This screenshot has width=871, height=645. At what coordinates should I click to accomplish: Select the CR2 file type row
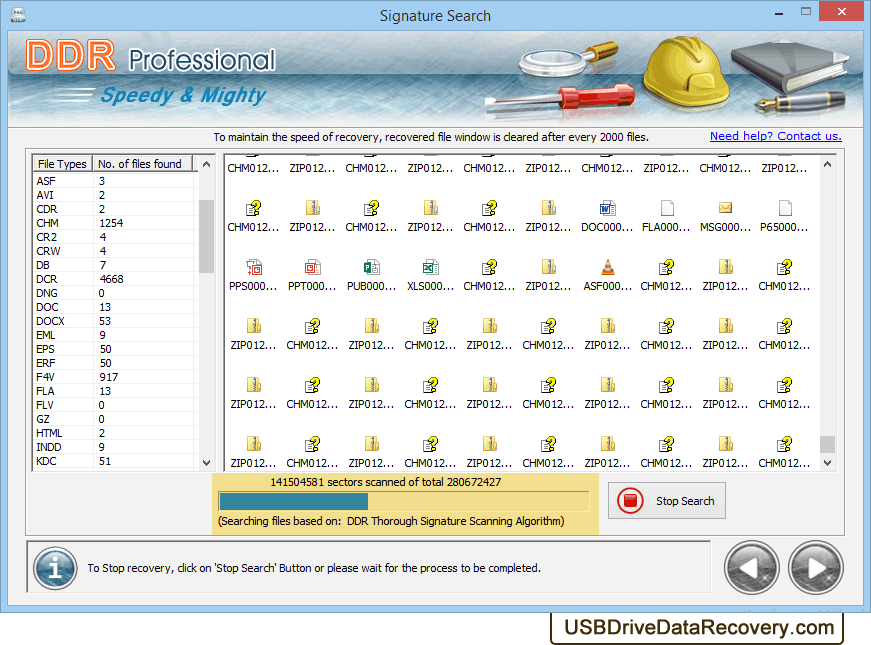116,237
